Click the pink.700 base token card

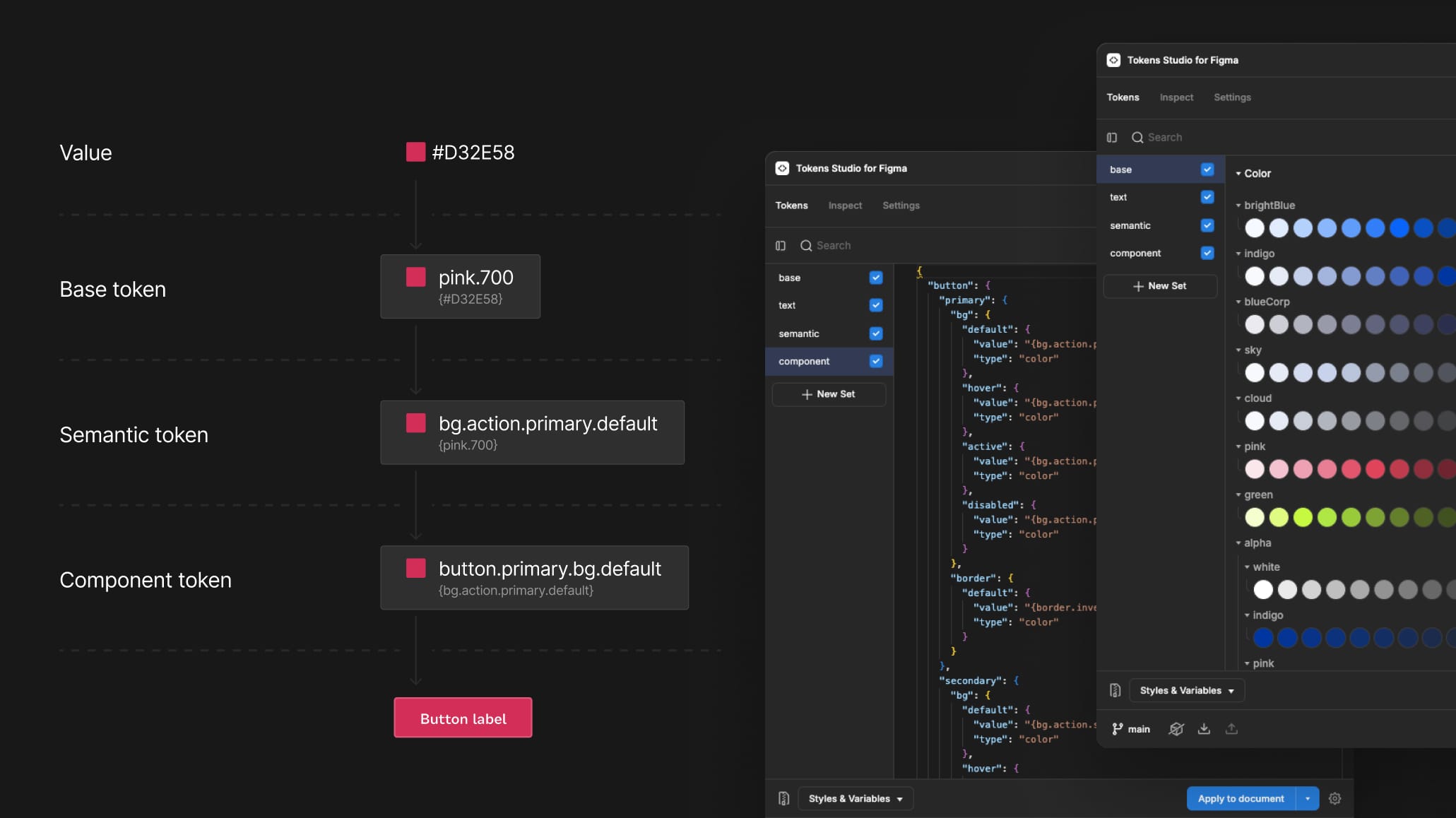click(461, 286)
